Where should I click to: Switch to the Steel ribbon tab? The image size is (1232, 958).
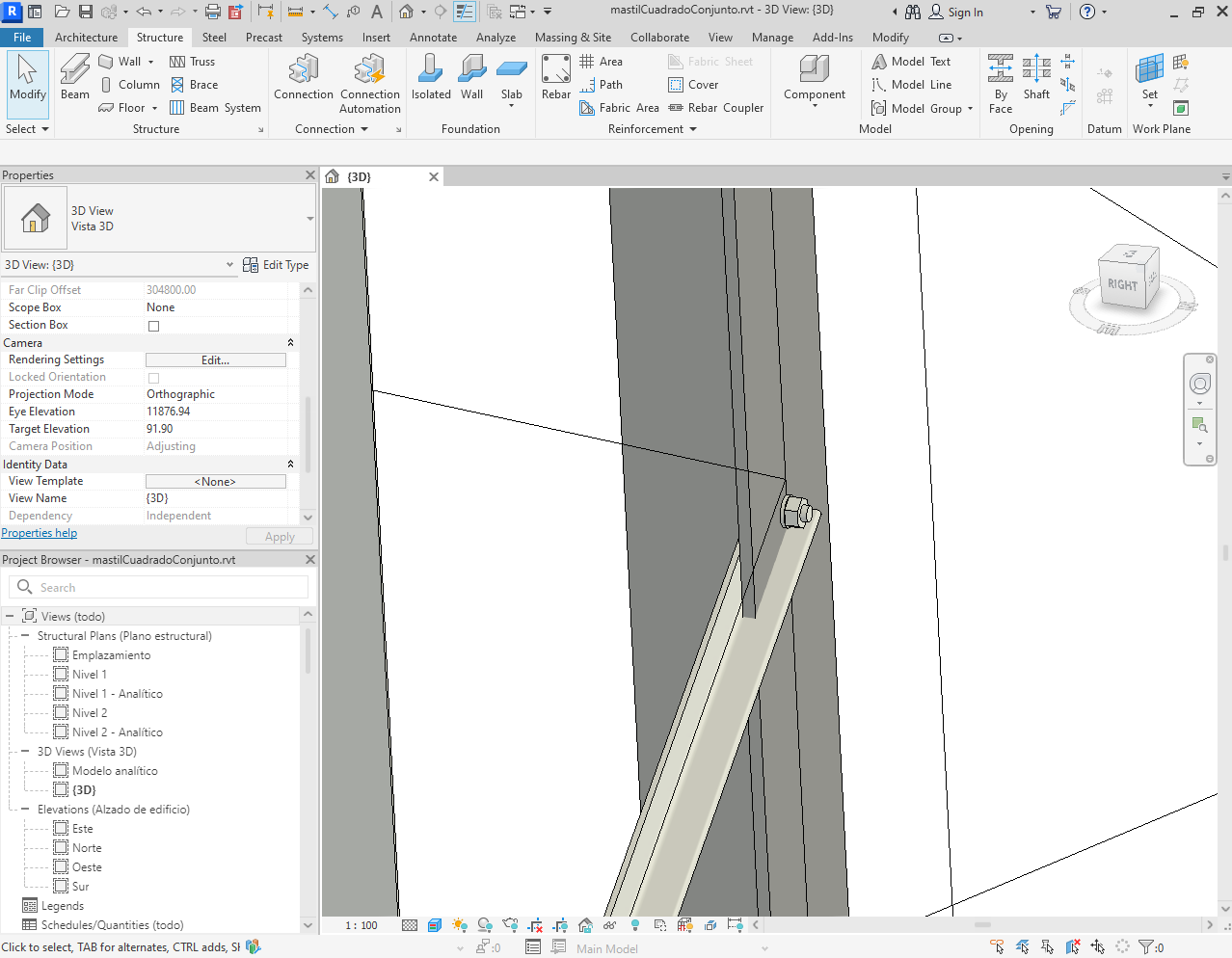(214, 38)
